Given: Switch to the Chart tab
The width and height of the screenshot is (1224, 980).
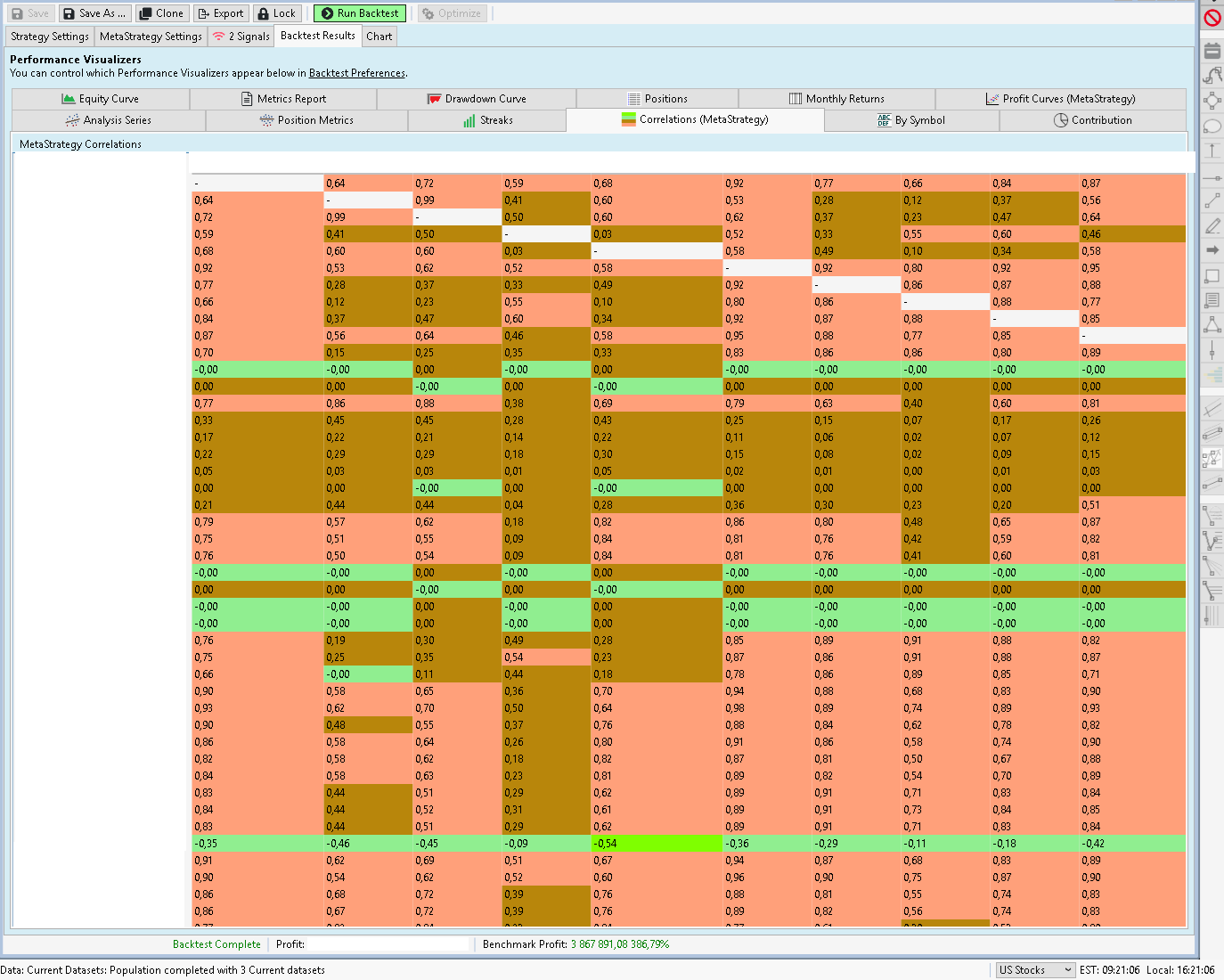Looking at the screenshot, I should 379,36.
